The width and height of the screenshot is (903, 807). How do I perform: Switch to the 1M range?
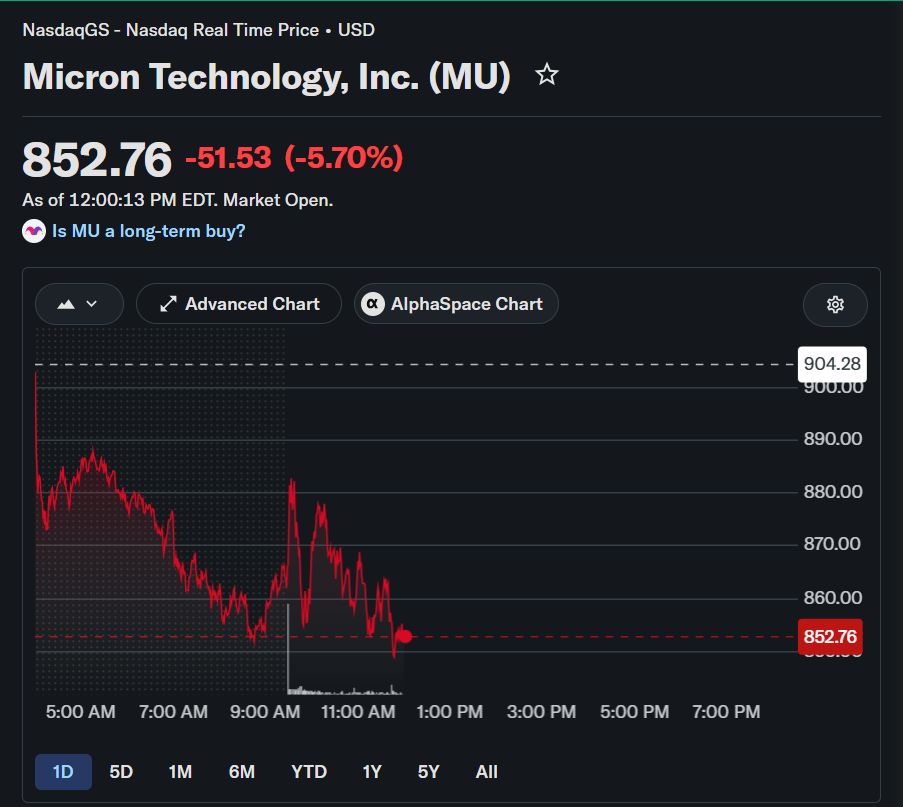180,772
